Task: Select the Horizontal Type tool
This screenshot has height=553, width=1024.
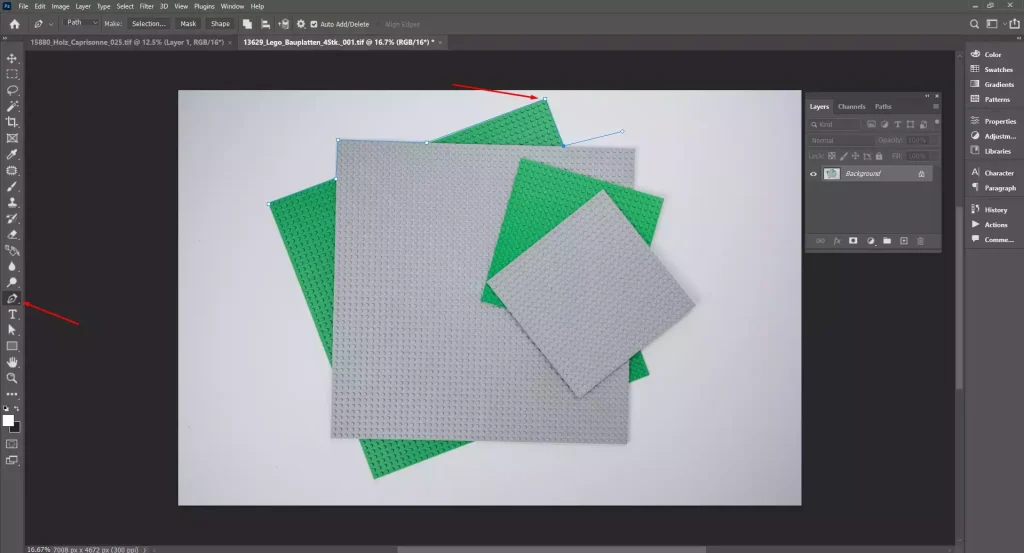Action: point(12,314)
